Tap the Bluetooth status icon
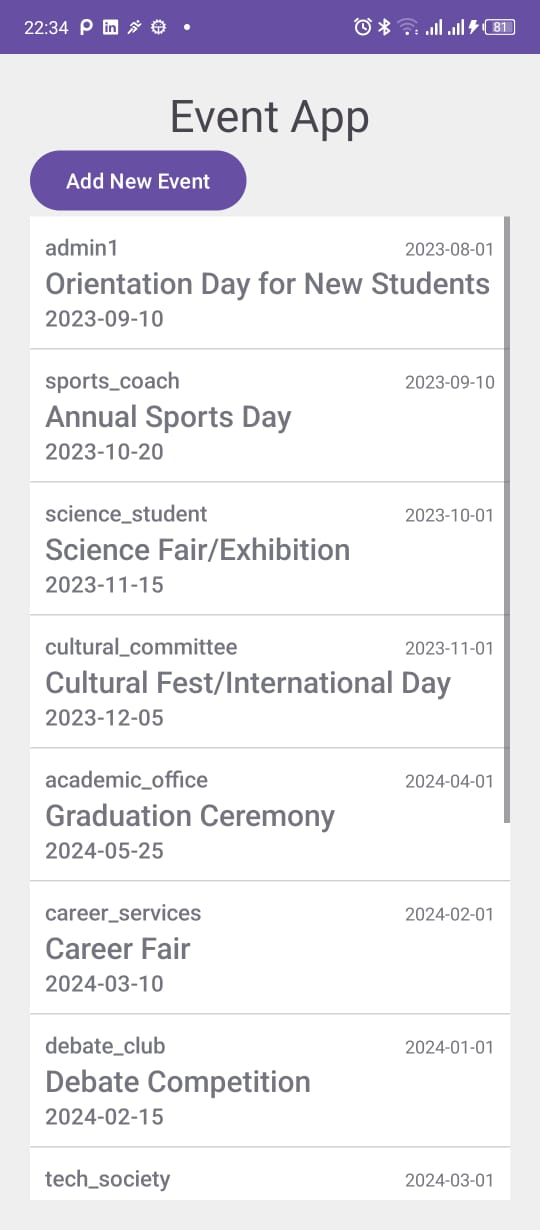540x1230 pixels. [x=384, y=27]
